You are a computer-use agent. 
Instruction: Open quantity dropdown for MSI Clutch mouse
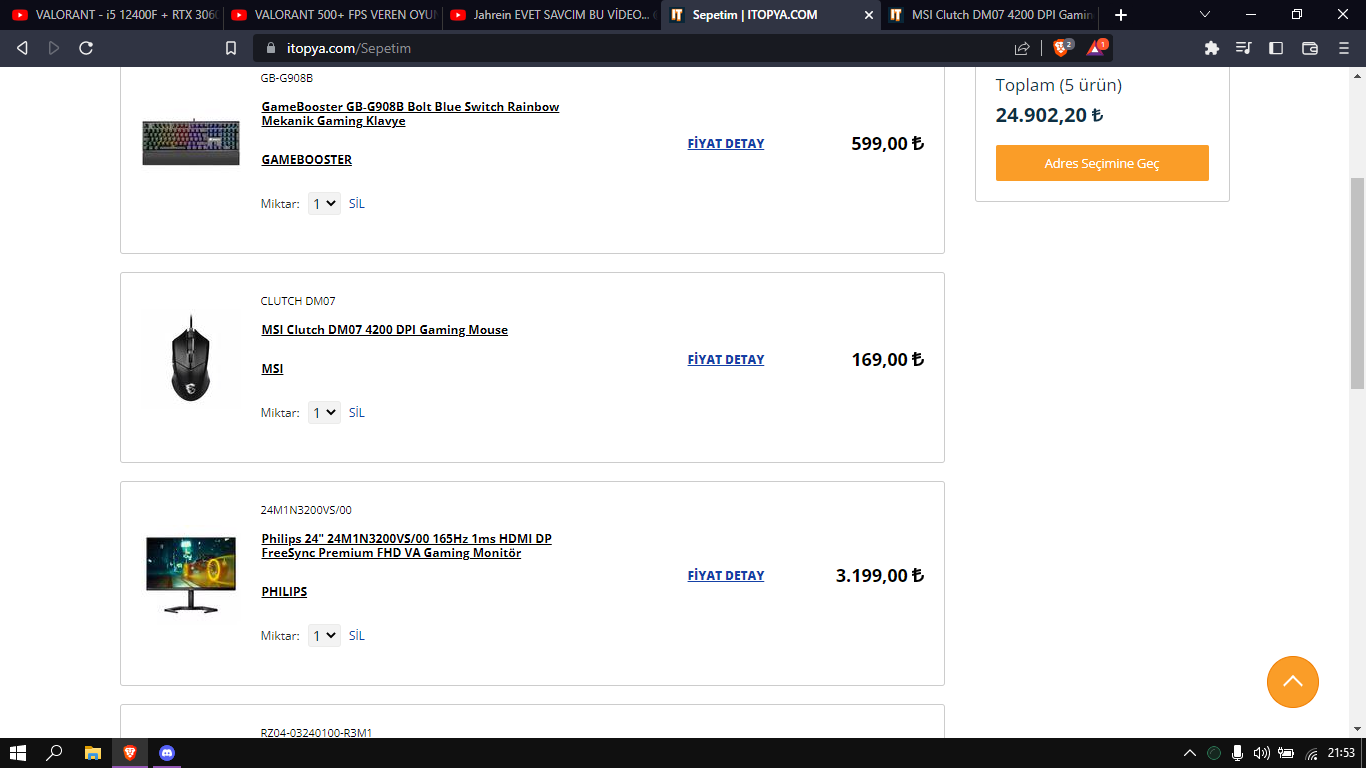point(324,412)
